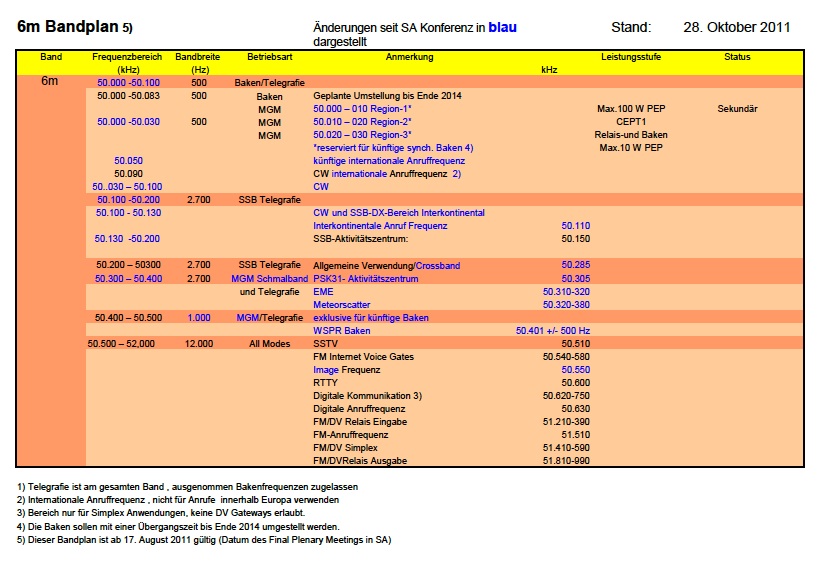Click the date '28. Oktober 2011'
Viewport: 822px width, 563px height.
737,27
